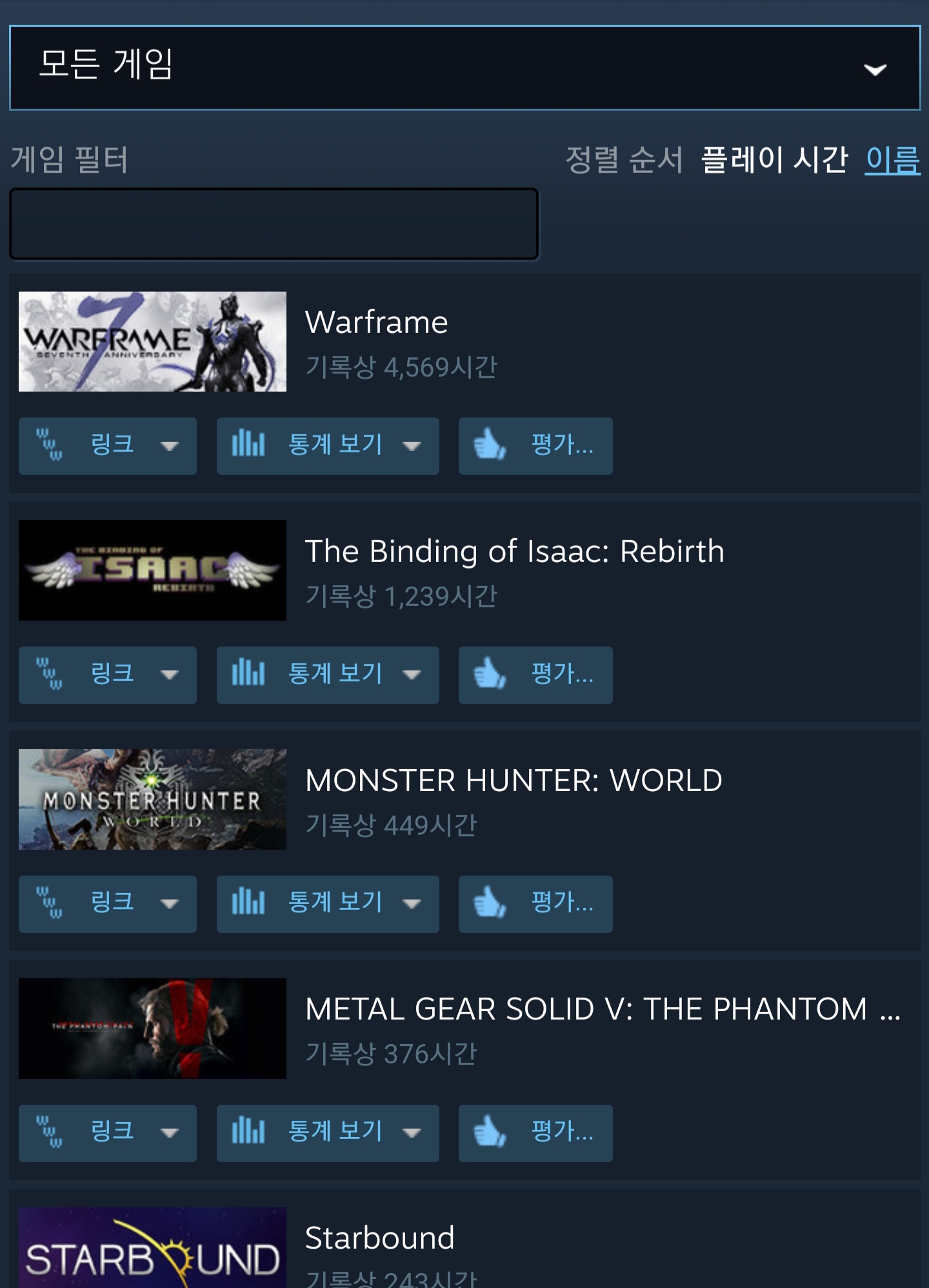Click the links chain icon under Warframe
929x1288 pixels.
pyautogui.click(x=50, y=445)
